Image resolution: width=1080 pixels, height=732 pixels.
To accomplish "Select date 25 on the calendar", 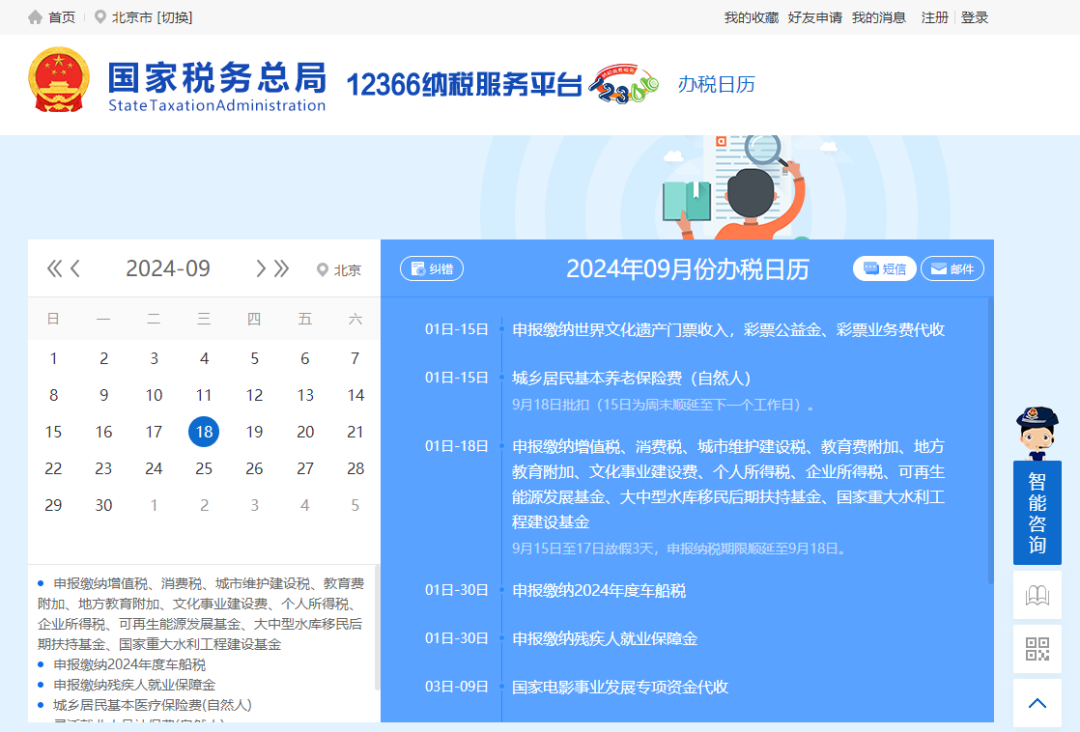I will 204,468.
